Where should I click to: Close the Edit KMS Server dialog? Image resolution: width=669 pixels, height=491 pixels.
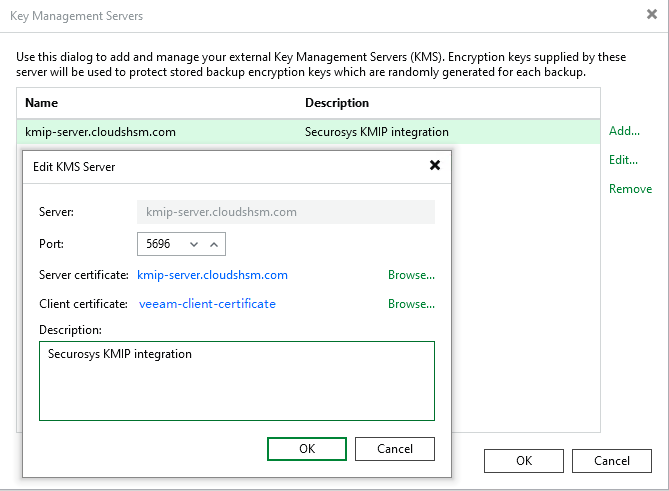(x=435, y=165)
